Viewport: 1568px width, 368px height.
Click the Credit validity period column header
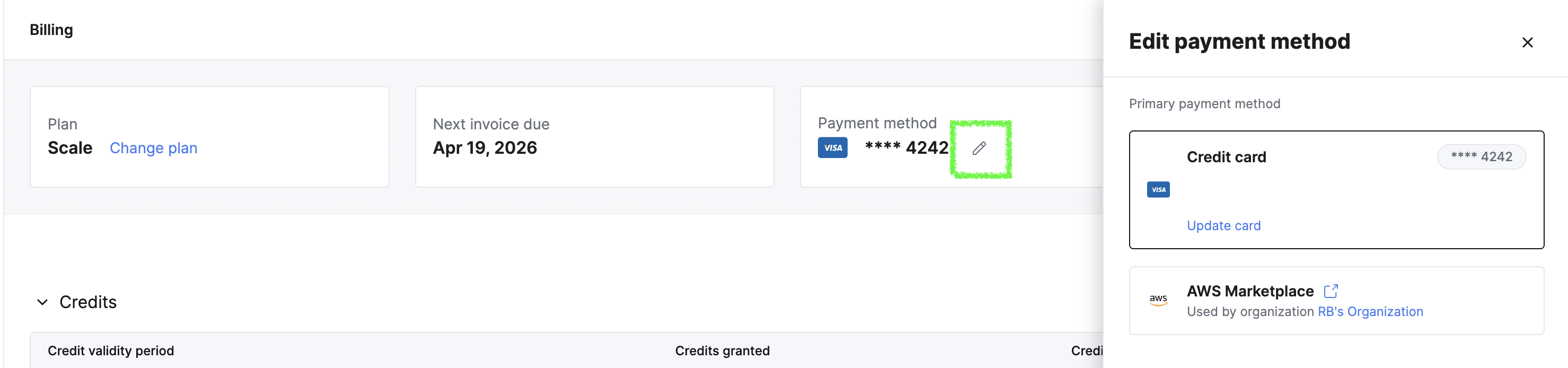111,351
